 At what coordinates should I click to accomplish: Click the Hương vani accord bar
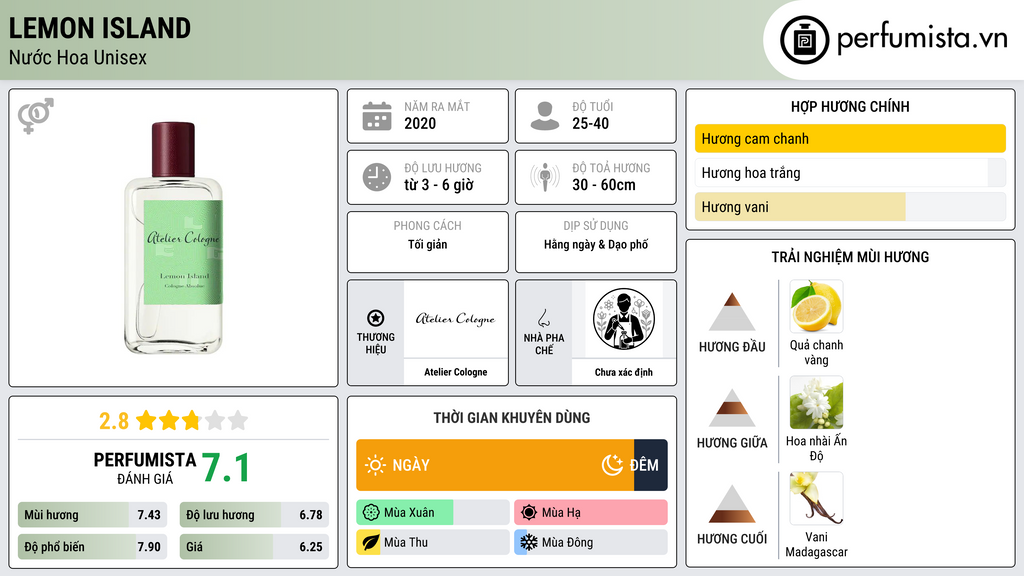(850, 206)
